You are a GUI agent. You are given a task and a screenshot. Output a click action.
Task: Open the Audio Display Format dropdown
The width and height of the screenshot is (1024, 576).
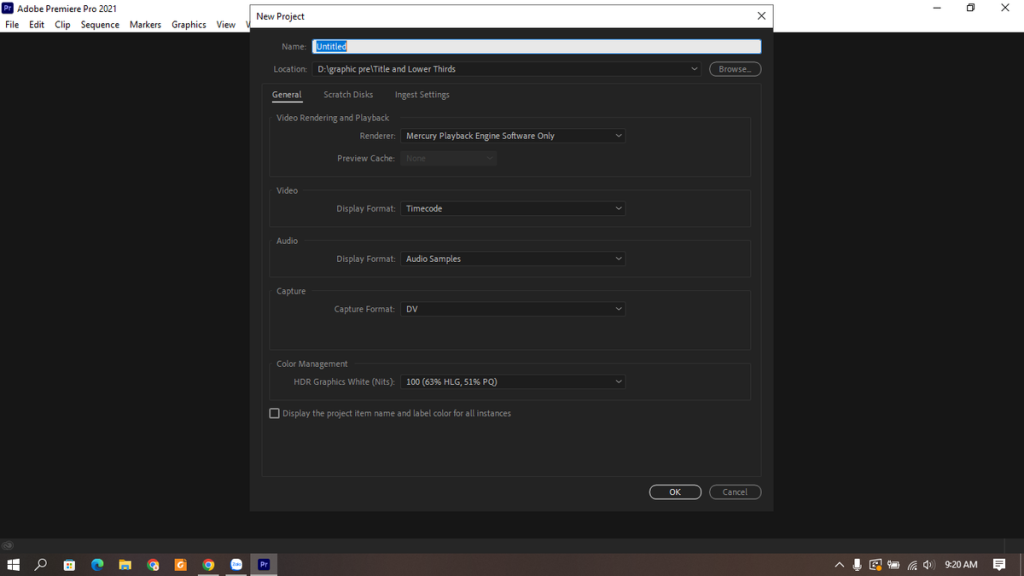click(x=513, y=259)
